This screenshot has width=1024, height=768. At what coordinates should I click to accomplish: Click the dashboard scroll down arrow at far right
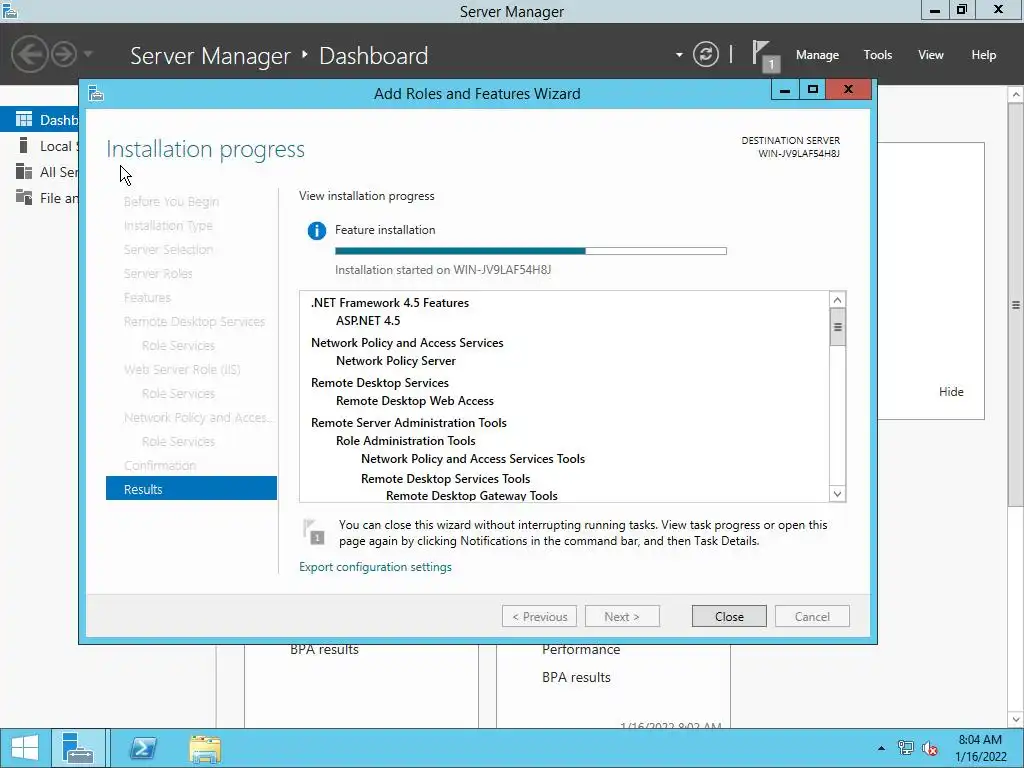pyautogui.click(x=1016, y=719)
